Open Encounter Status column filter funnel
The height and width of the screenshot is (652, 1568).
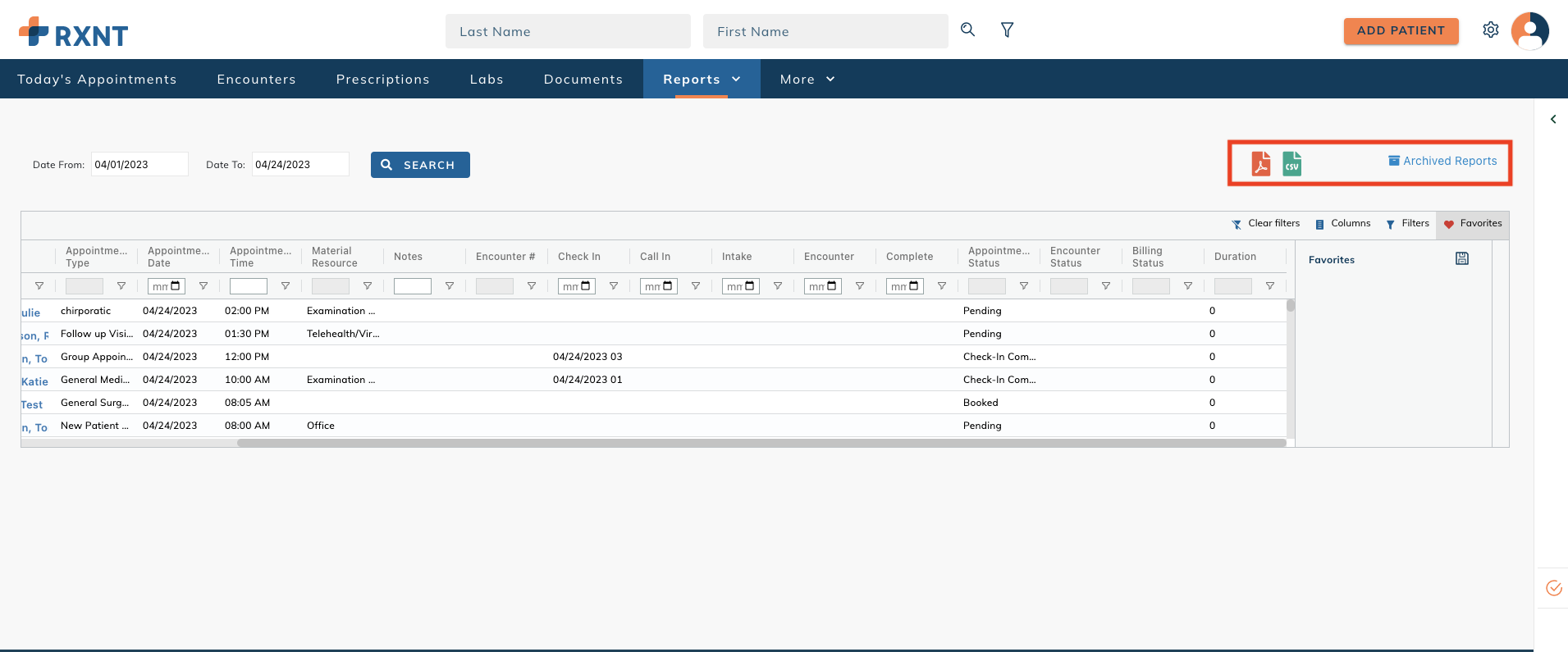[1106, 286]
